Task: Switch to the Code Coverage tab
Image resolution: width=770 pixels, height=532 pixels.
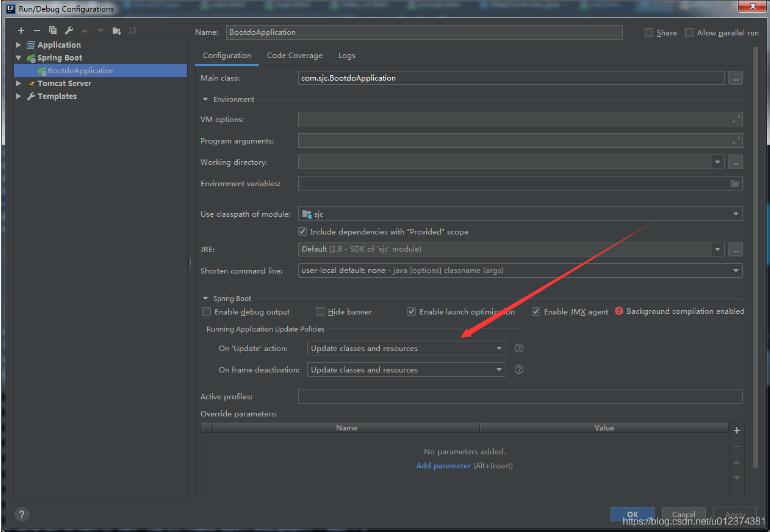Action: [x=295, y=56]
